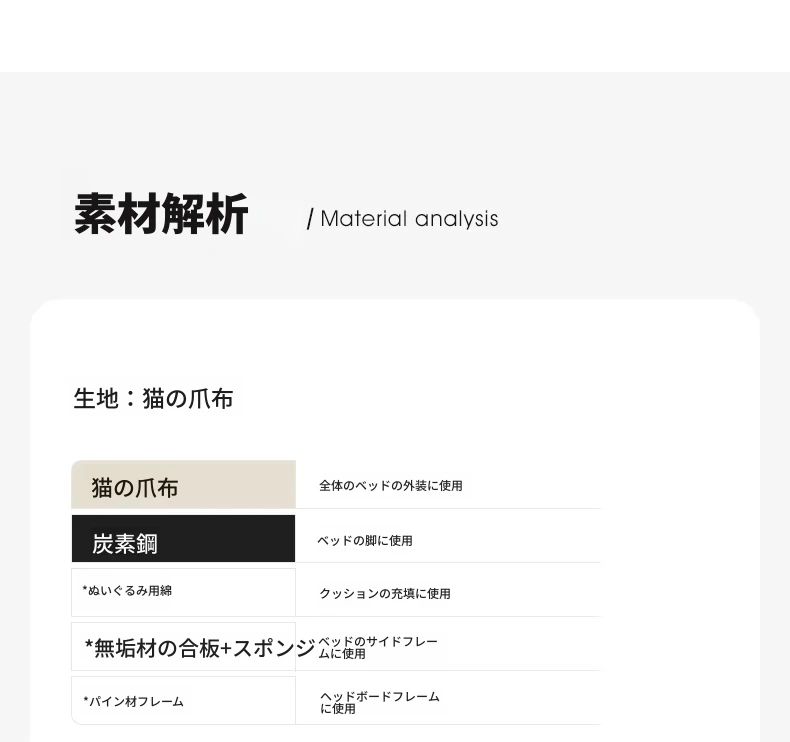The width and height of the screenshot is (790, 742).
Task: Click the 素材解析 heading
Action: coord(161,214)
